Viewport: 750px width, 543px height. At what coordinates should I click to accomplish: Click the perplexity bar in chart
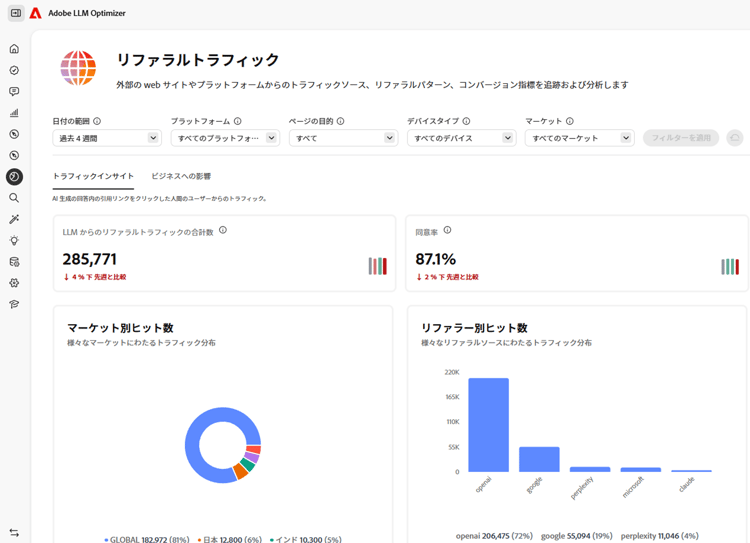(590, 469)
